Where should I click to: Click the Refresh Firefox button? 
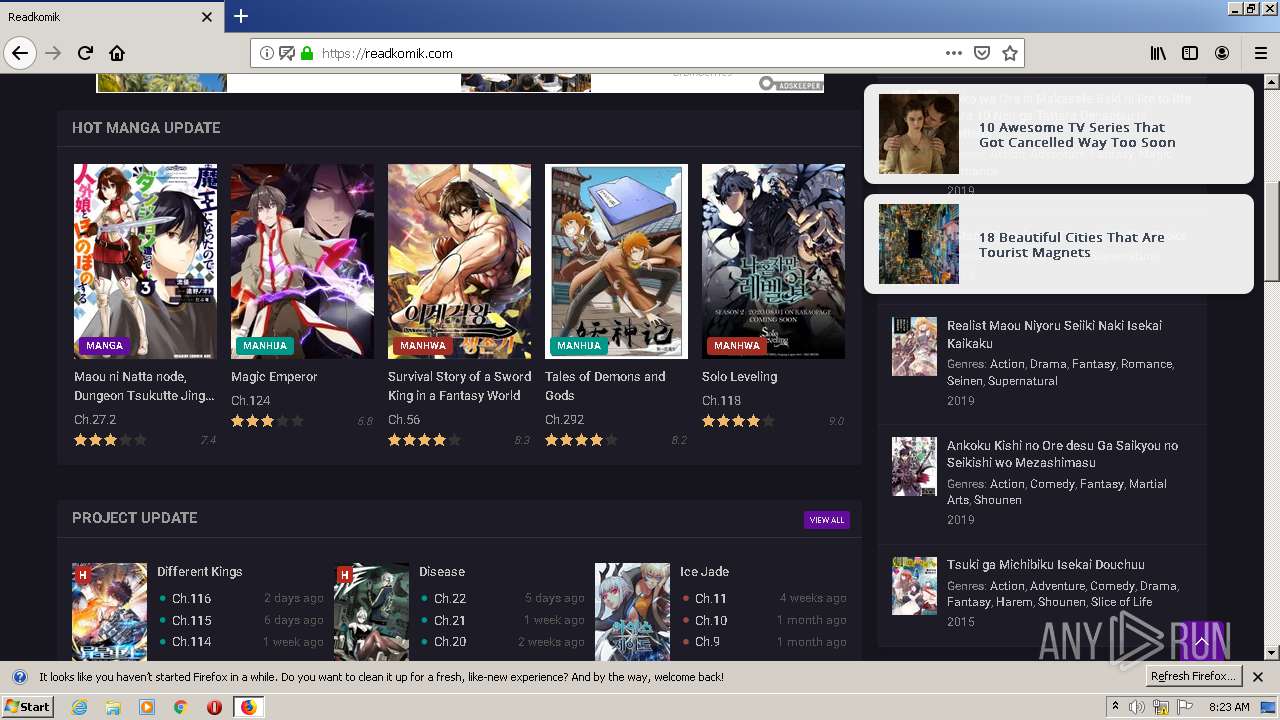pyautogui.click(x=1193, y=677)
